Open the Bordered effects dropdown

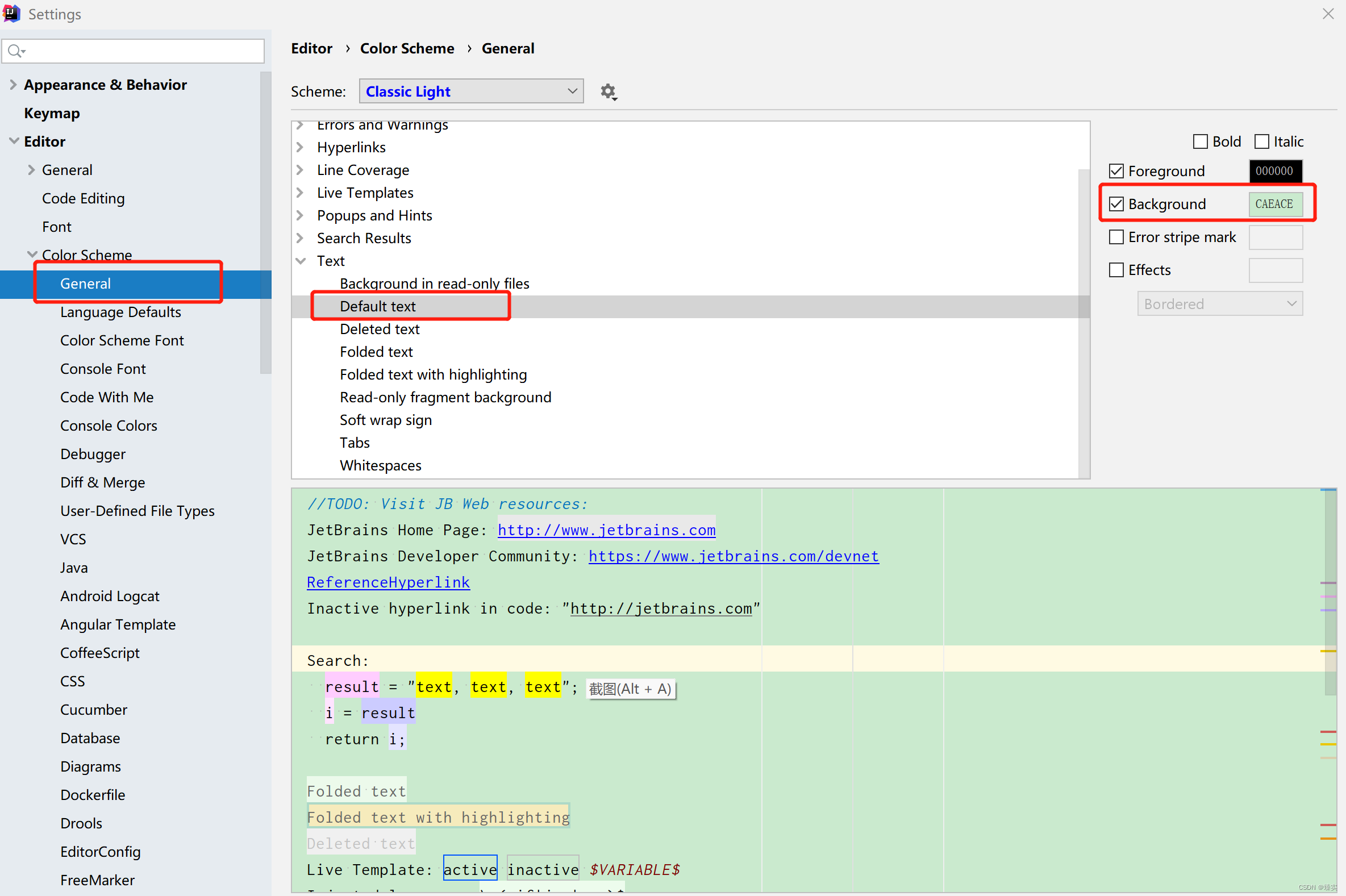[1220, 304]
